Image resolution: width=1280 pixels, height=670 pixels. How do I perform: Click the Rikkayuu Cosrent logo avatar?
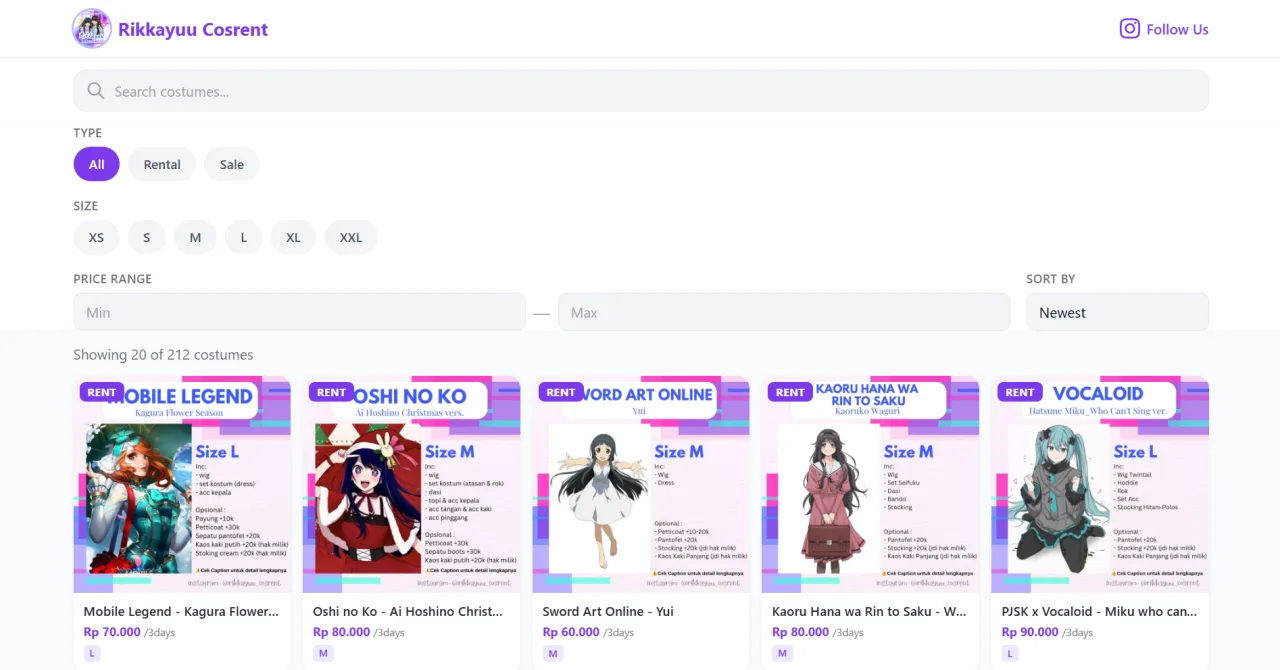[x=92, y=29]
